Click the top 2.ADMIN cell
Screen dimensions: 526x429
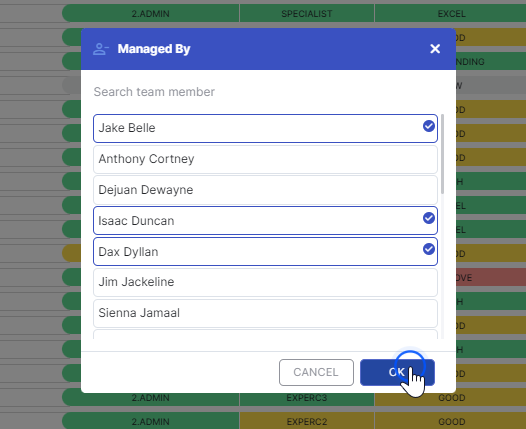point(150,14)
